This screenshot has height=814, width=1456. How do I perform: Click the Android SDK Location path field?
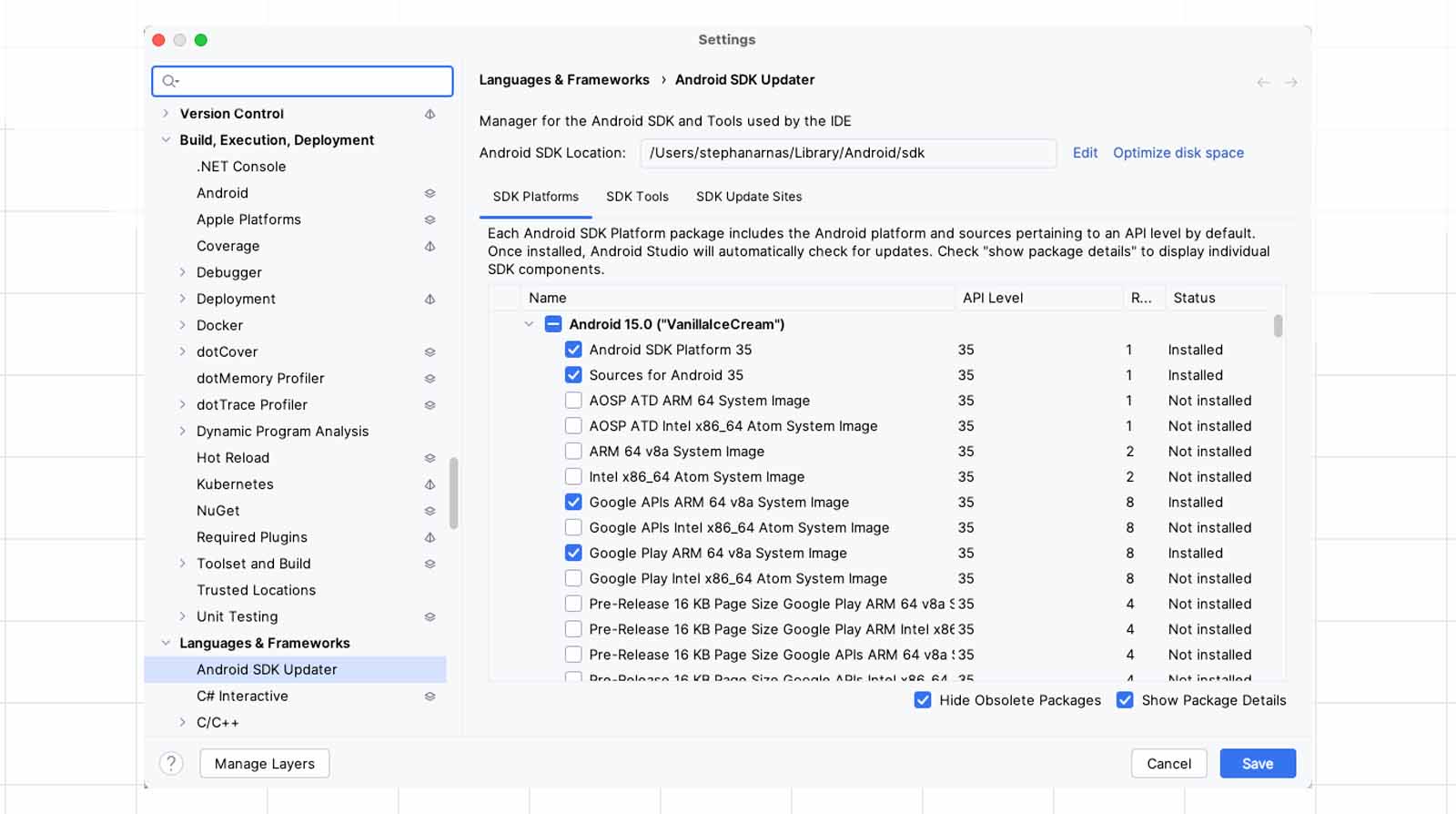coord(848,153)
